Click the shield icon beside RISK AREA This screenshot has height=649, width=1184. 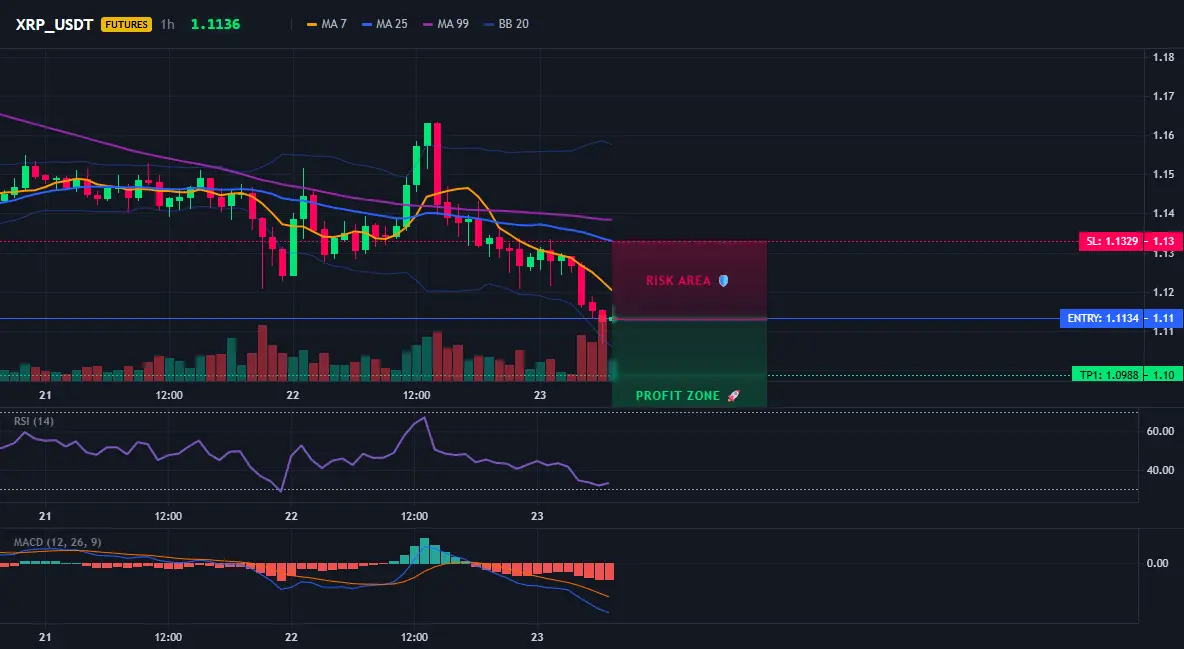click(723, 280)
